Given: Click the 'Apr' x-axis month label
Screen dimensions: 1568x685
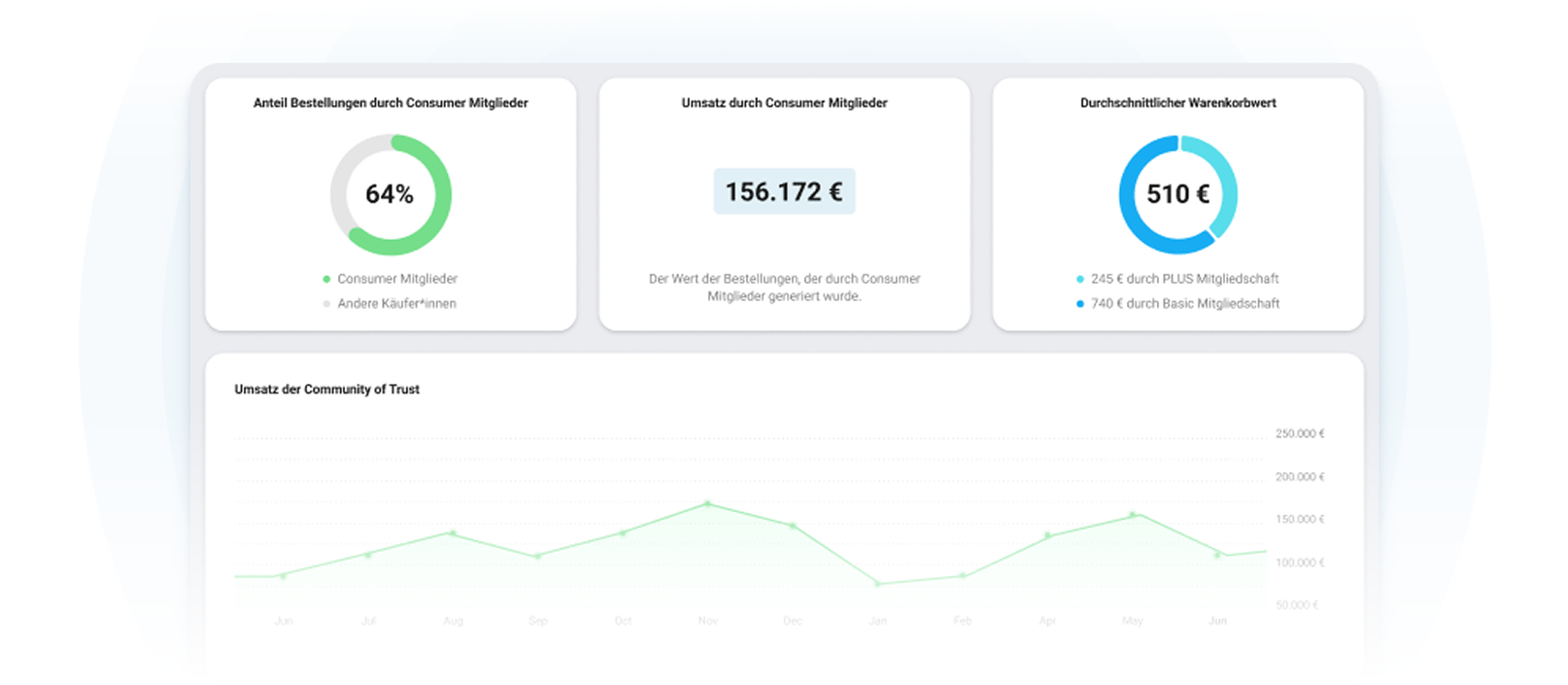Looking at the screenshot, I should coord(1047,621).
